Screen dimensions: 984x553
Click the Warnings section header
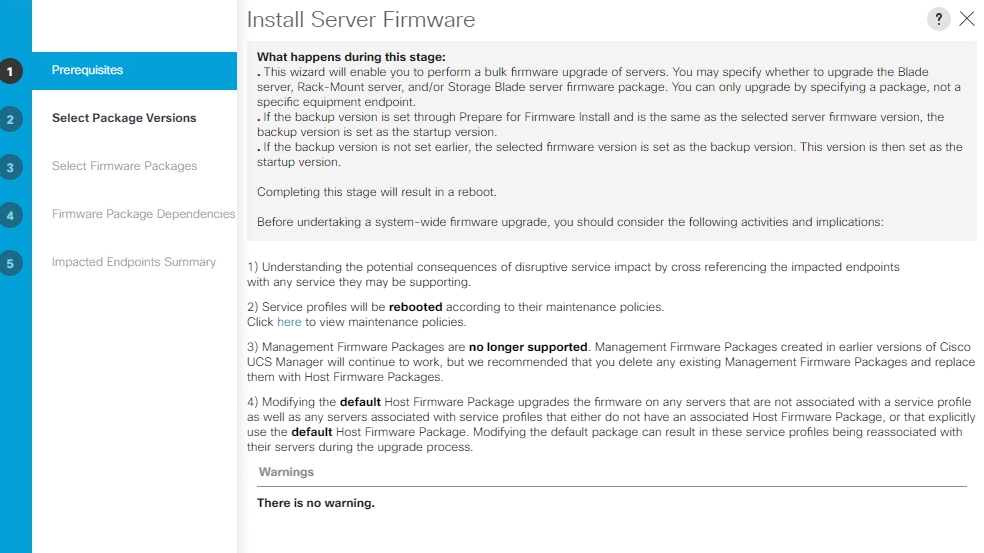point(286,472)
